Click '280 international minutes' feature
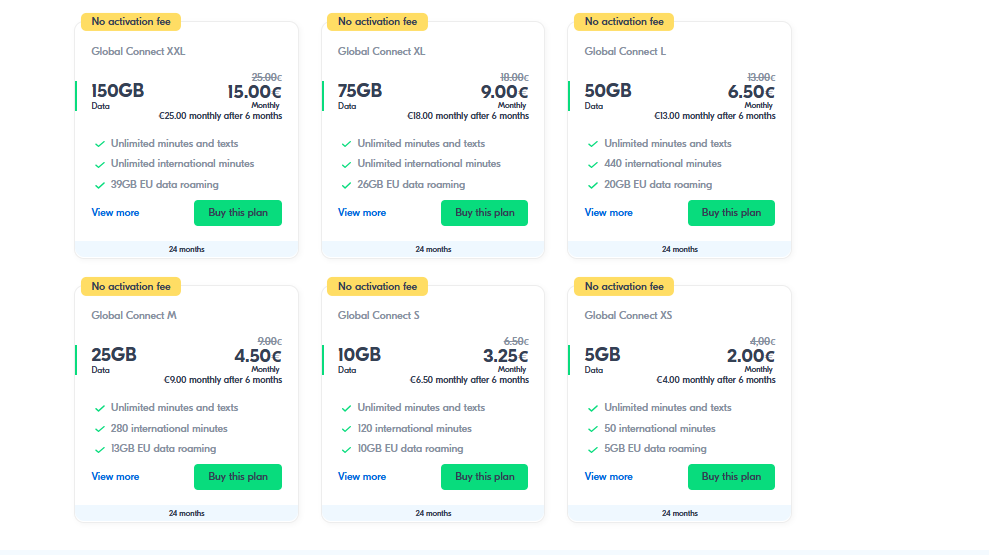989x555 pixels. click(169, 429)
